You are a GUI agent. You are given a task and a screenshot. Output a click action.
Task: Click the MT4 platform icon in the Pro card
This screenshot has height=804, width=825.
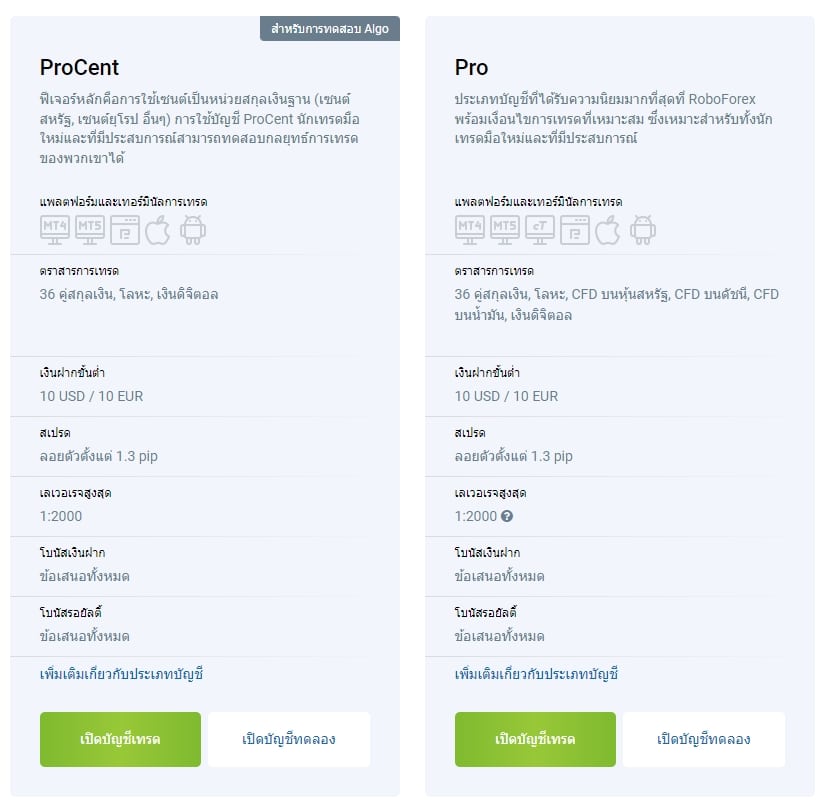click(470, 230)
